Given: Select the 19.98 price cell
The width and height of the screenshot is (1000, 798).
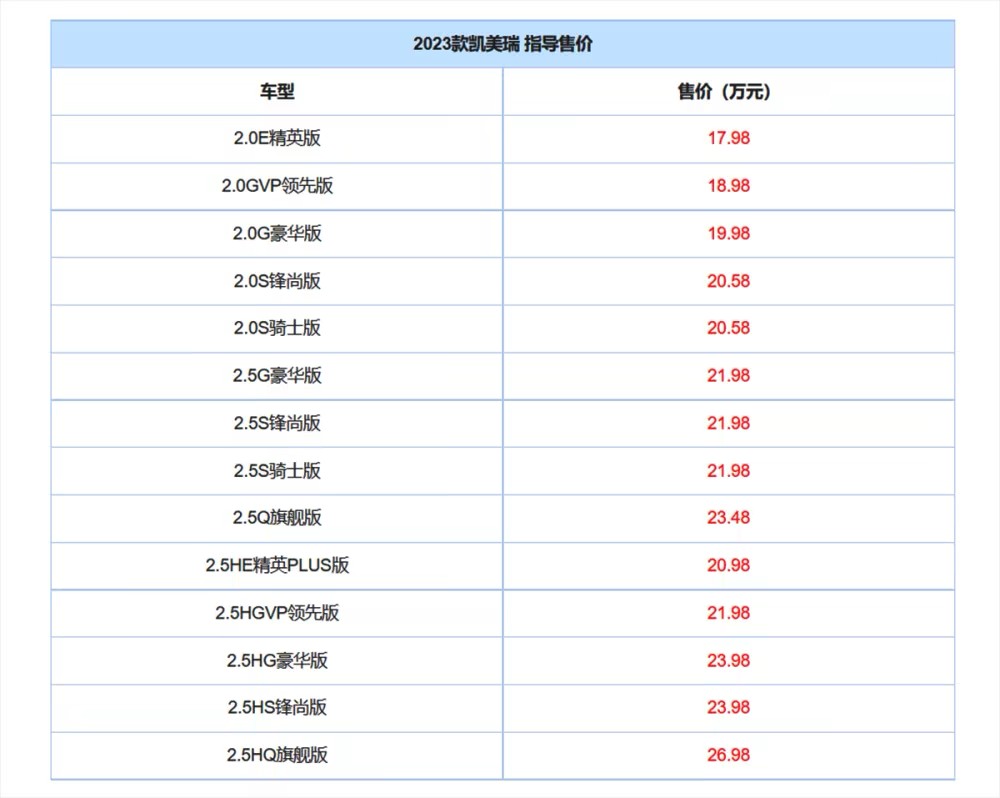Looking at the screenshot, I should click(x=728, y=233).
